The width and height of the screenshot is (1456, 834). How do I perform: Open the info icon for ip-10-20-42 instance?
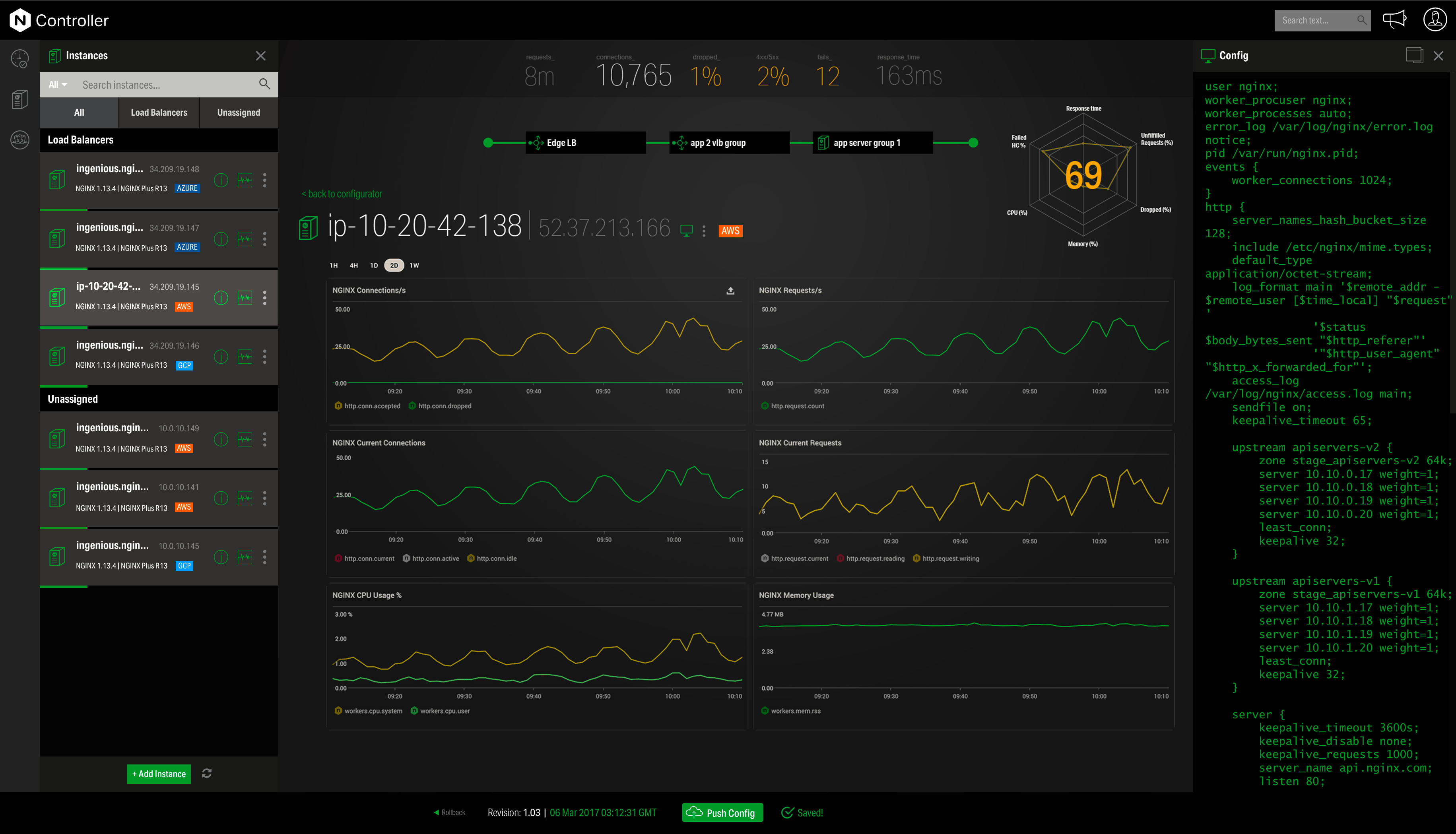(x=221, y=298)
